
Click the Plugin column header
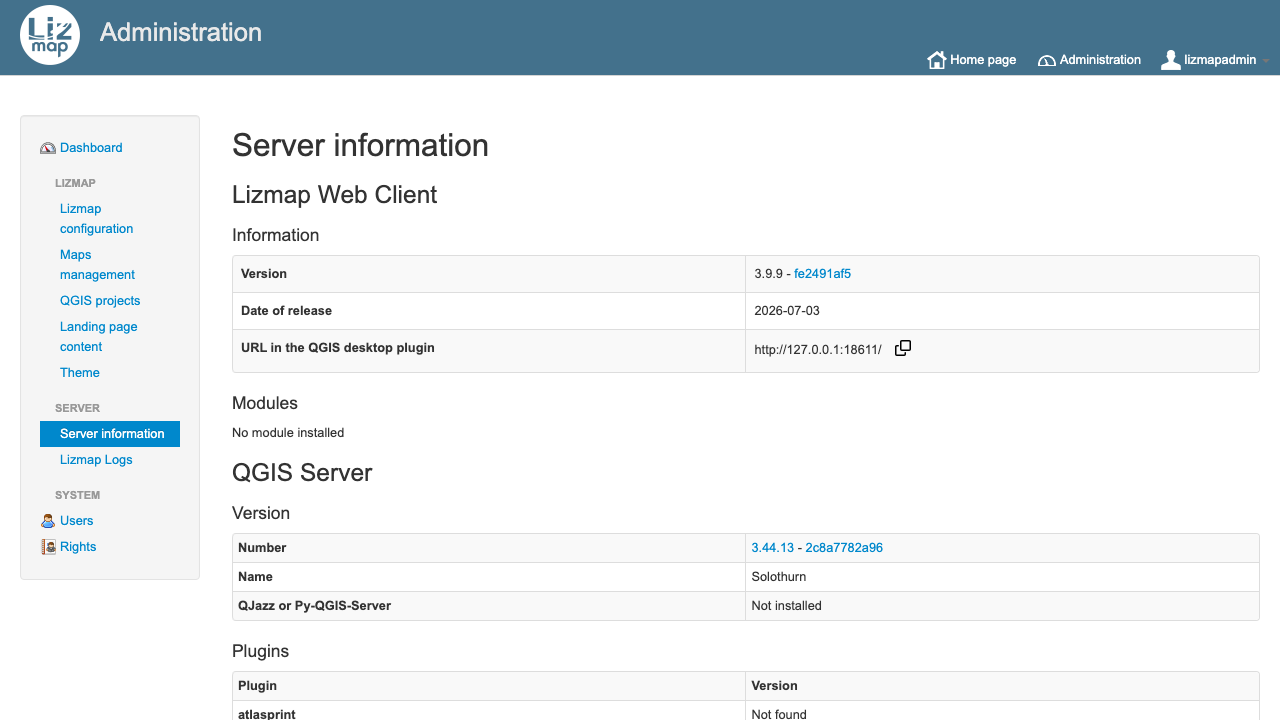pyautogui.click(x=257, y=686)
